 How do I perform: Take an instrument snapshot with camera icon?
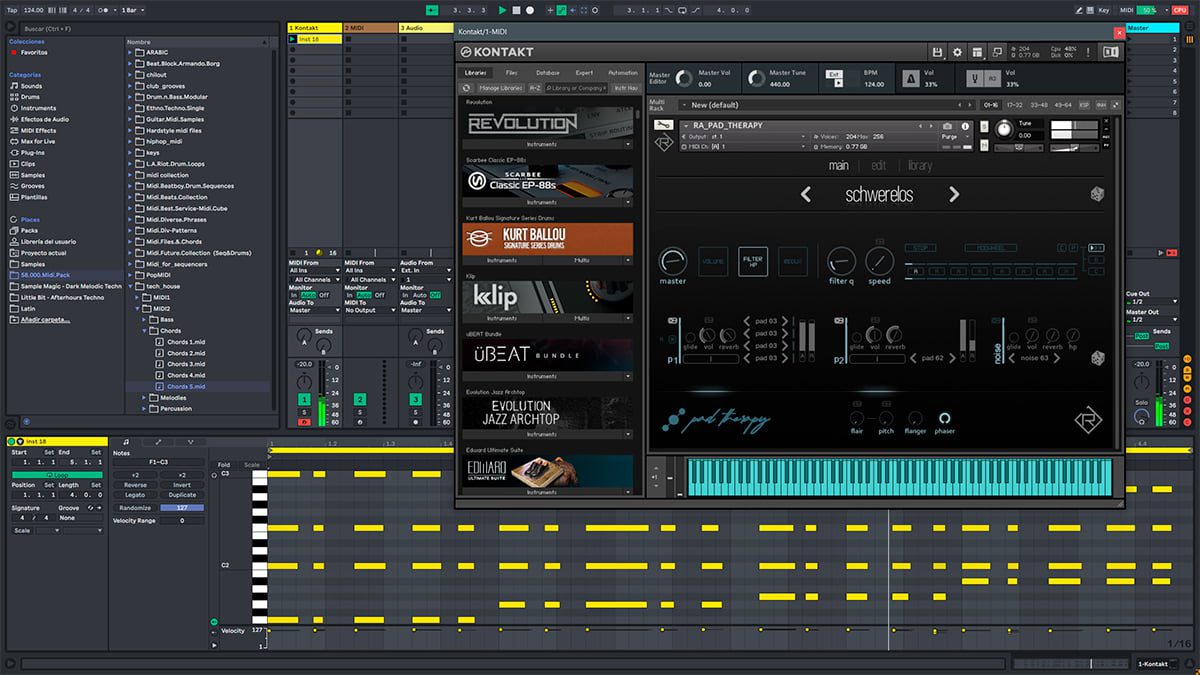[947, 126]
